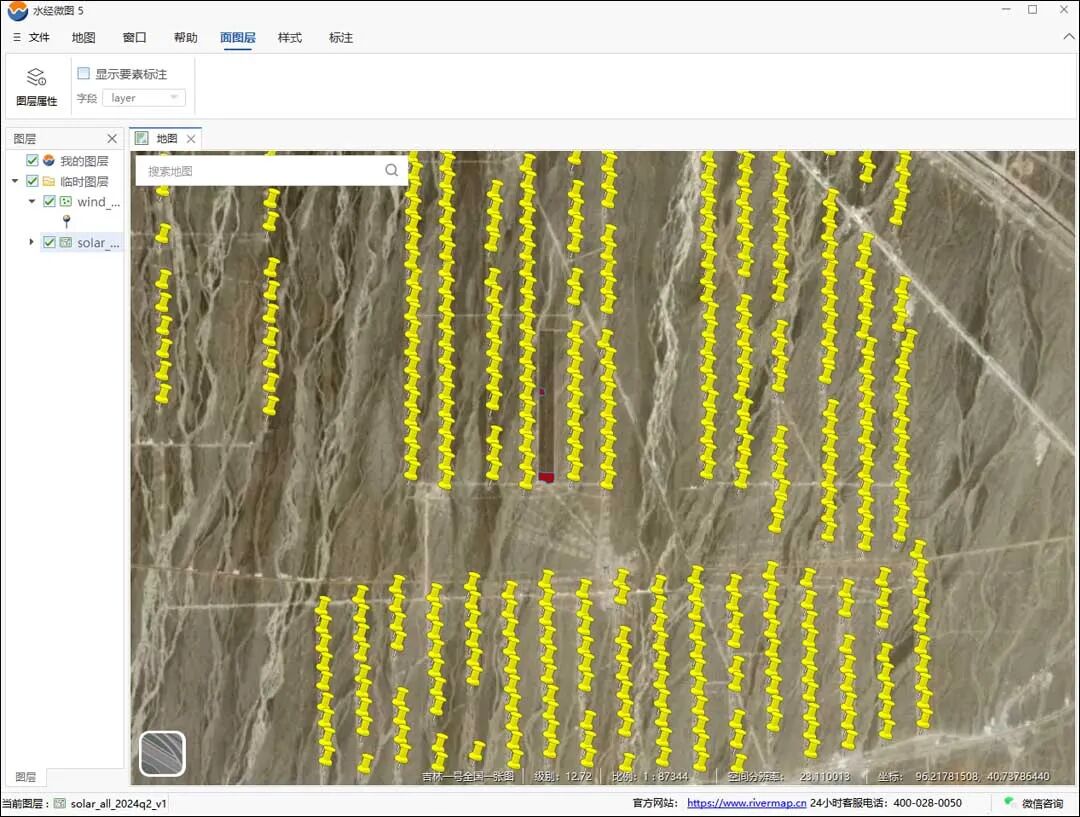Select 我的图层 label in layer tree
Image resolution: width=1080 pixels, height=817 pixels.
click(x=84, y=161)
